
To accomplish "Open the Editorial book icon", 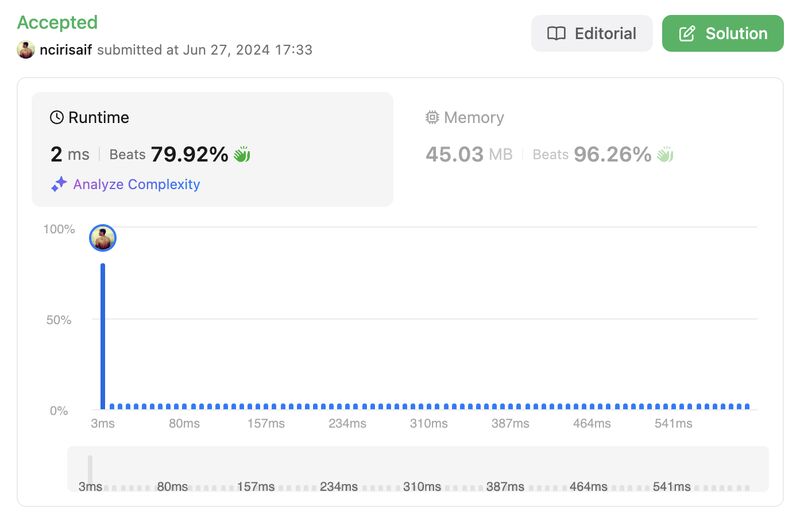I will point(556,34).
